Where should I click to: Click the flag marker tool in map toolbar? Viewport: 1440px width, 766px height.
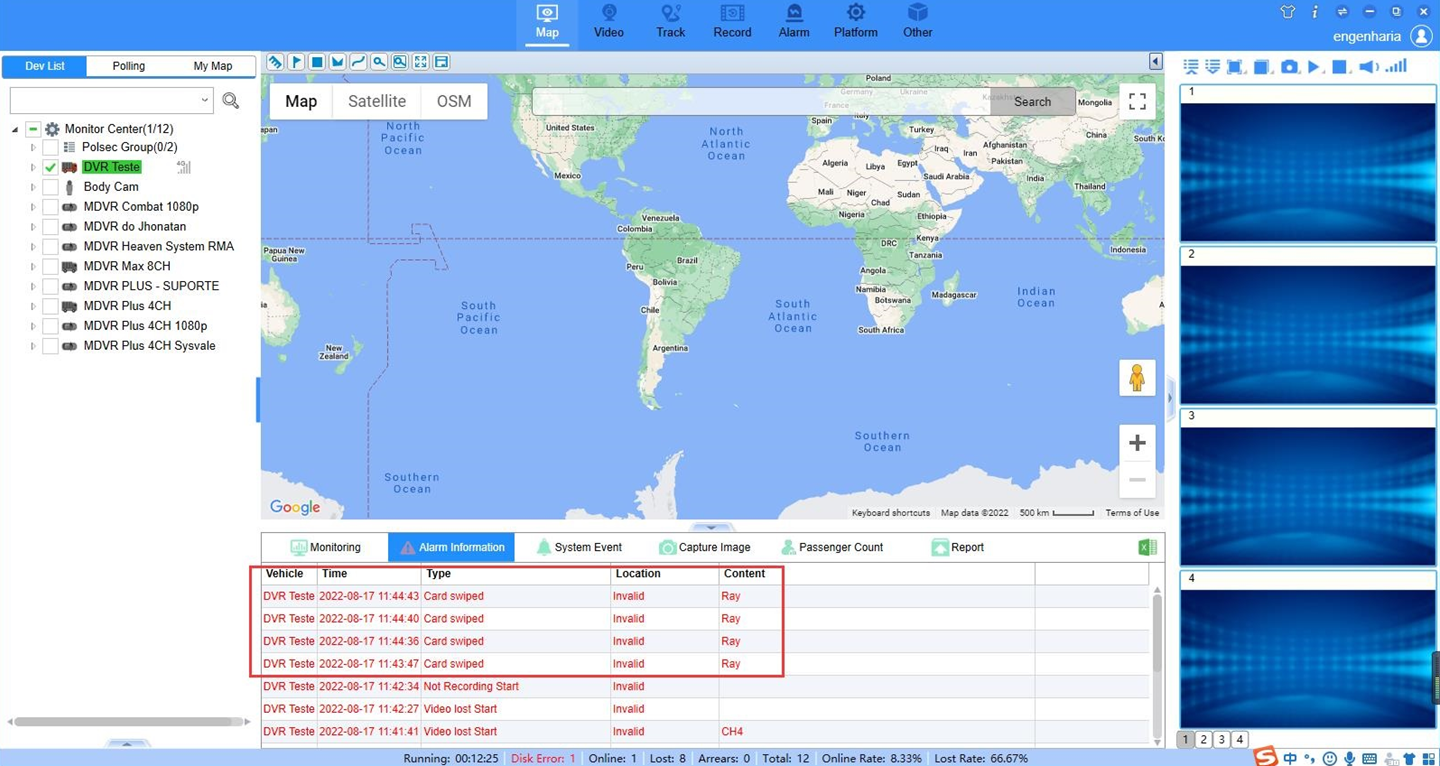tap(296, 62)
